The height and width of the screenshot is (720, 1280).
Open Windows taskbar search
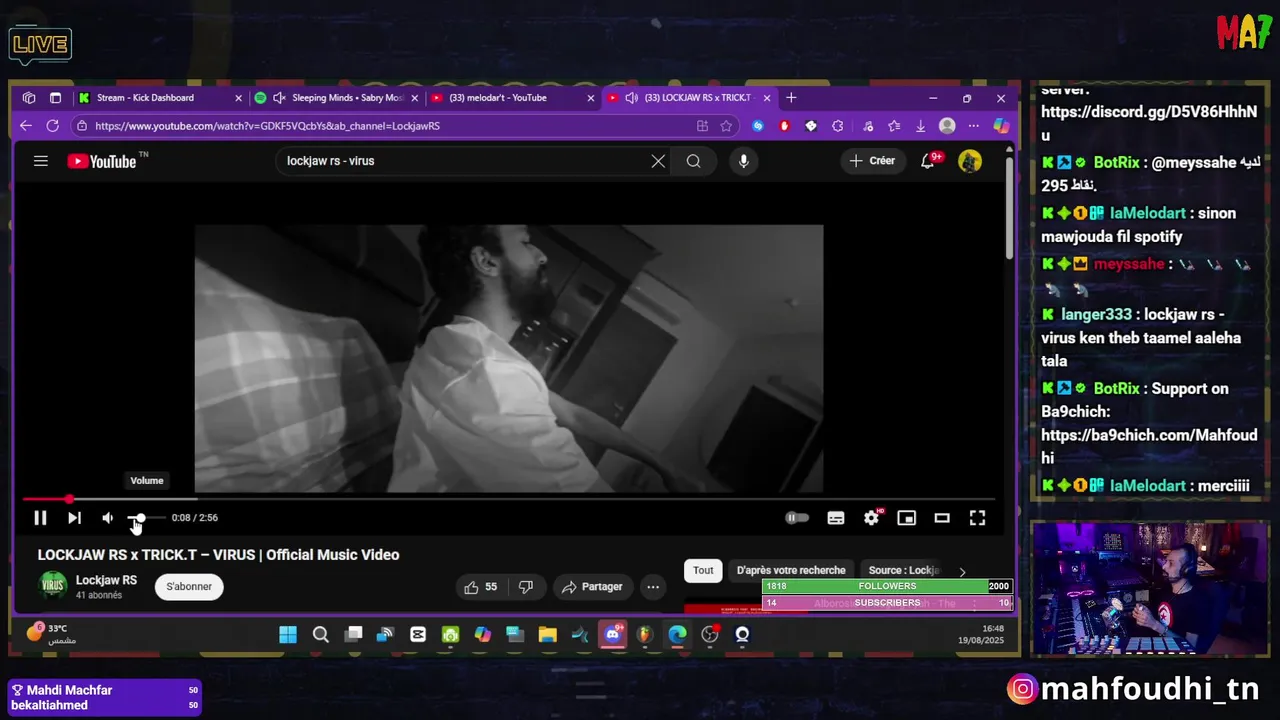pos(321,635)
